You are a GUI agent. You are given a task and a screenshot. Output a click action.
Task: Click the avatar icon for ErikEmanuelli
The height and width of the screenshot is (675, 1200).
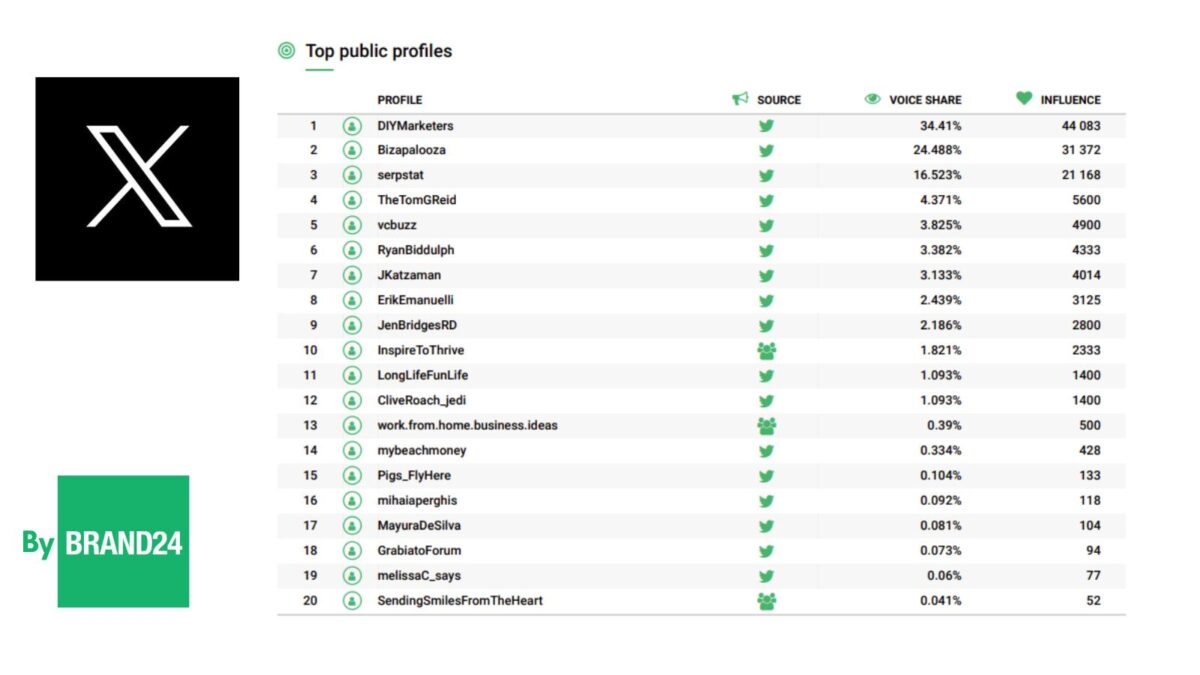pos(352,300)
